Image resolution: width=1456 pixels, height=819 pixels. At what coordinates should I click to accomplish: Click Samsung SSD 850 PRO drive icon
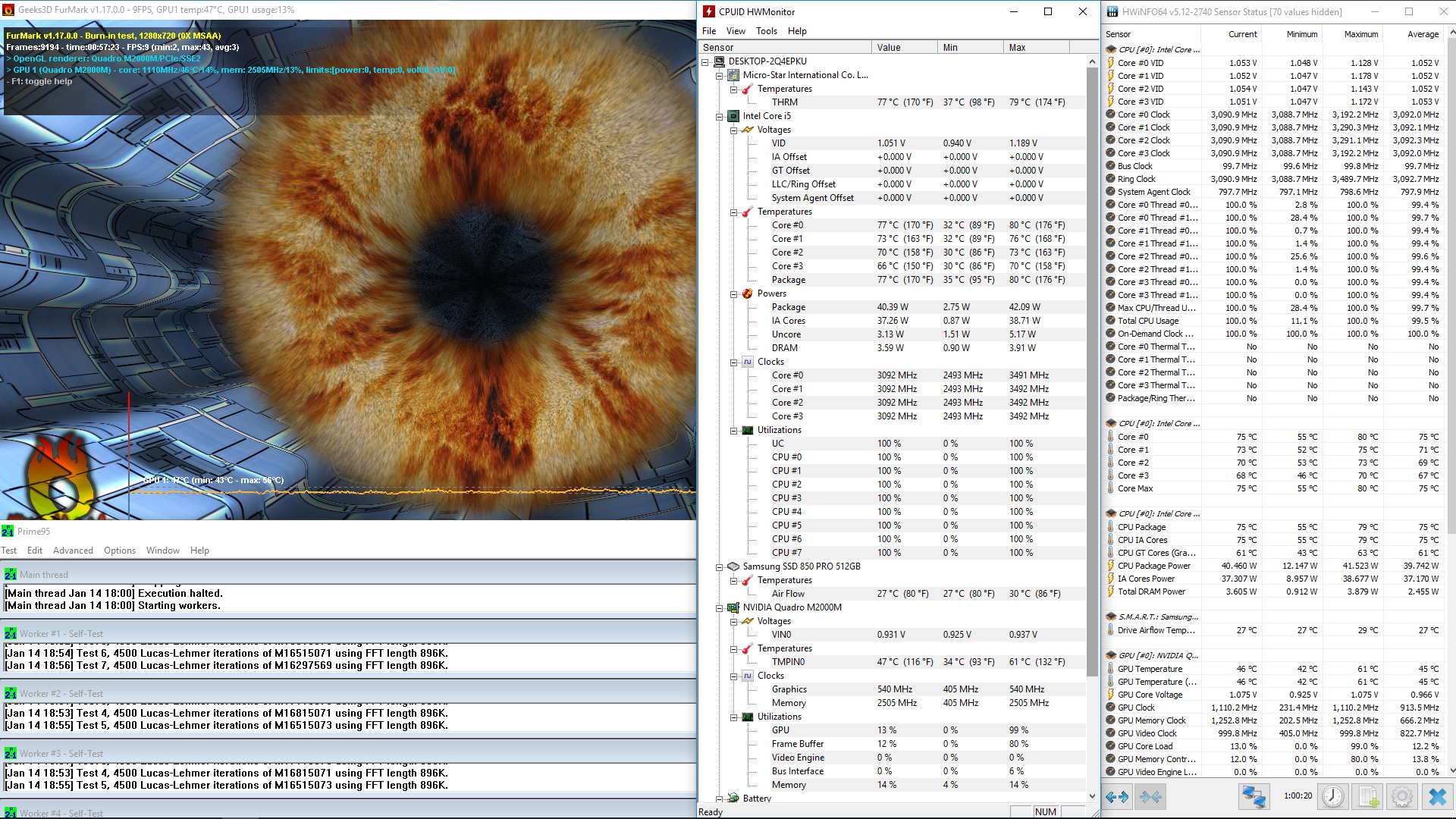coord(733,566)
